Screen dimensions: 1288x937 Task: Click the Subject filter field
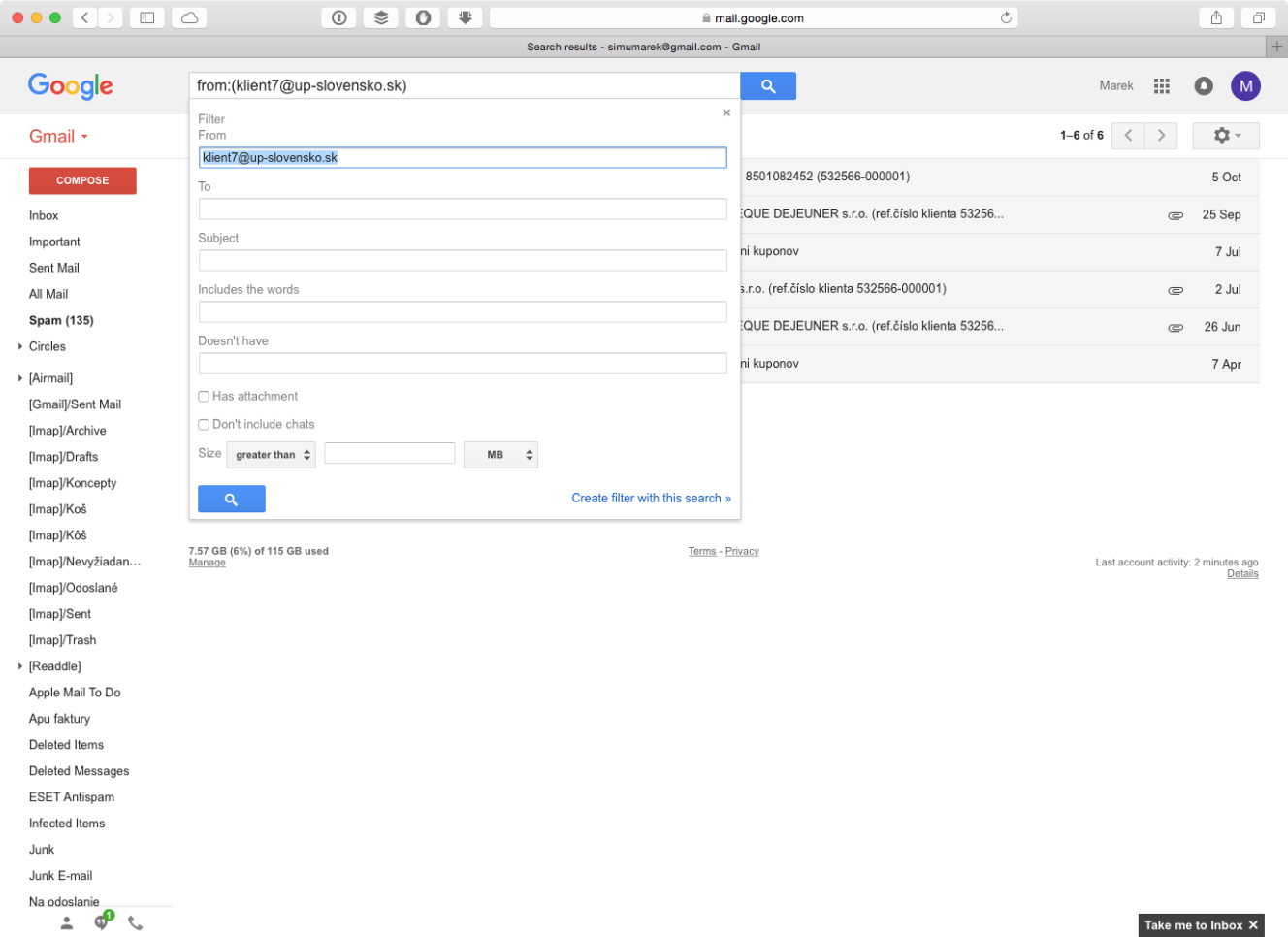pos(463,261)
